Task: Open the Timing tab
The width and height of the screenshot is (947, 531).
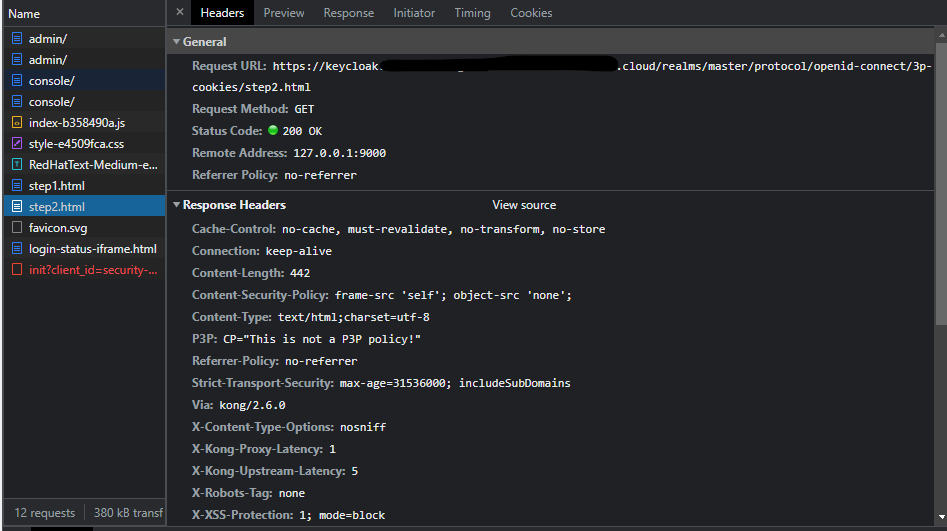Action: click(472, 13)
